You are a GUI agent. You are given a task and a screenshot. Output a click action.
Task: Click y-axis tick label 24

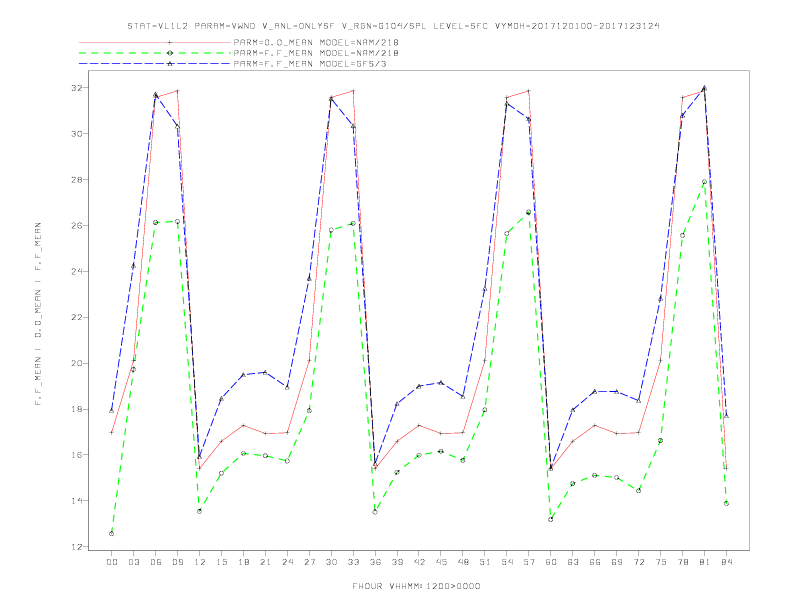pyautogui.click(x=77, y=272)
